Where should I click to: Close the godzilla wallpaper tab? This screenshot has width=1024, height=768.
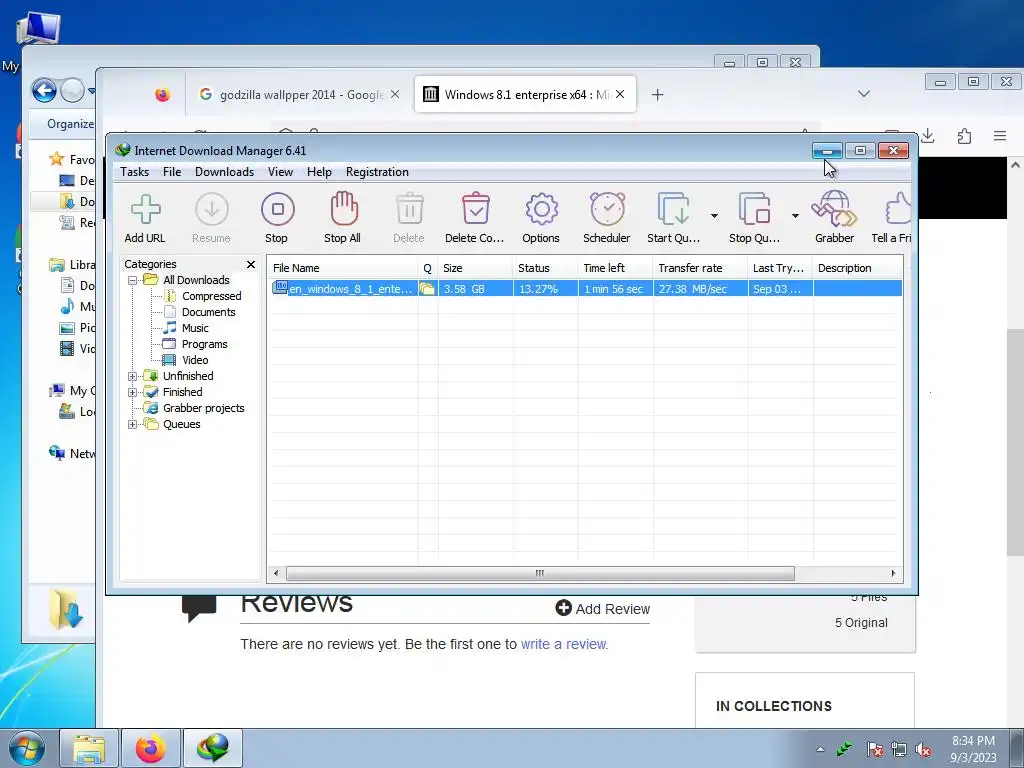[x=395, y=95]
